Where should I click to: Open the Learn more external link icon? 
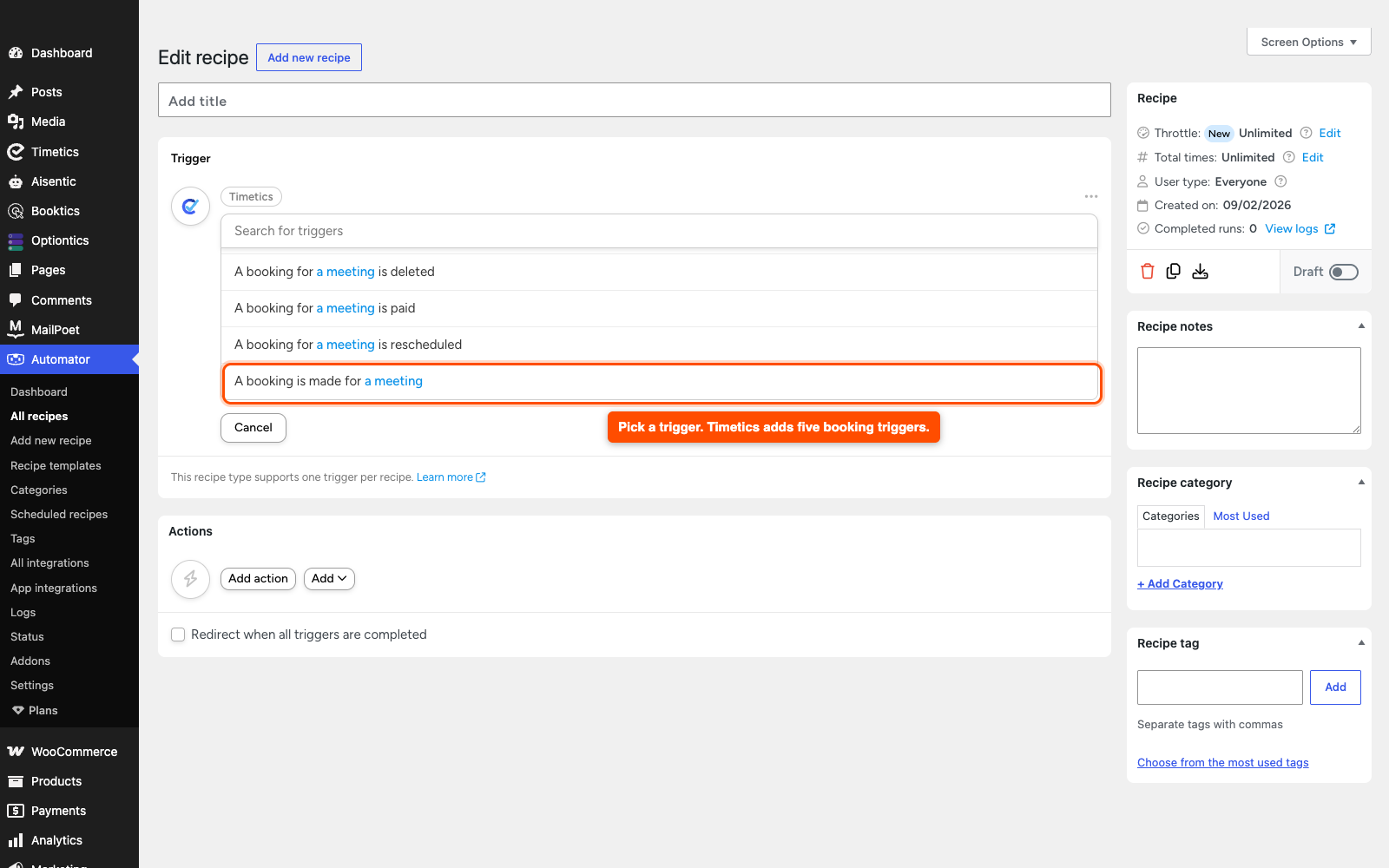pos(481,477)
